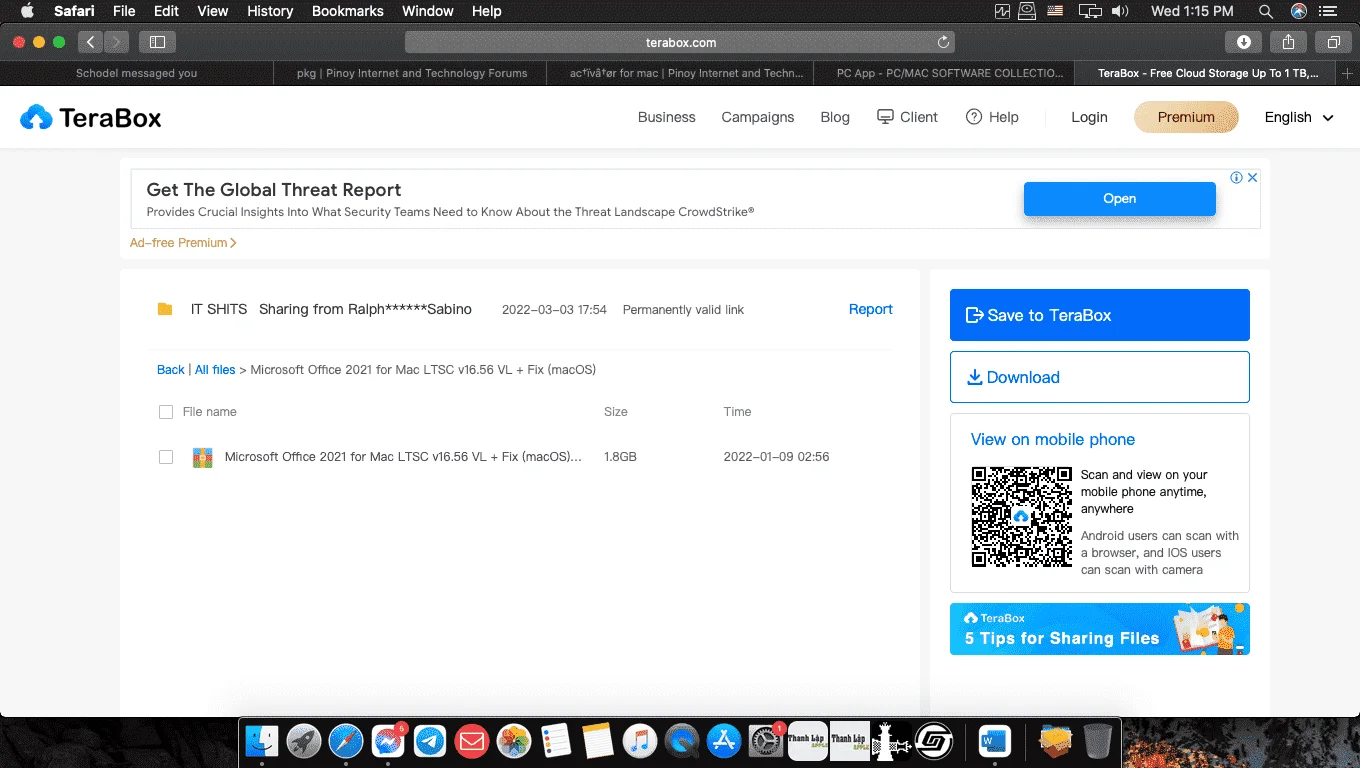This screenshot has height=768, width=1360.
Task: Click the Premium button
Action: 1186,117
